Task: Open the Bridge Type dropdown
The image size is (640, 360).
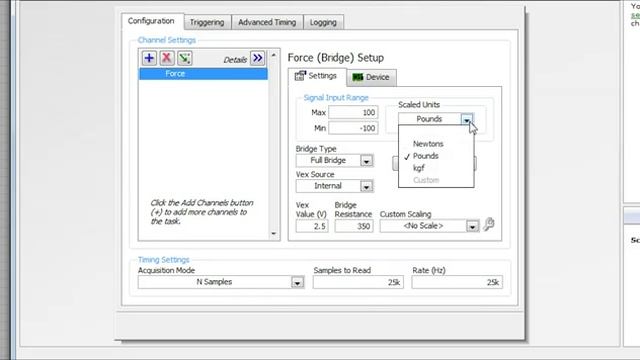Action: (x=366, y=161)
